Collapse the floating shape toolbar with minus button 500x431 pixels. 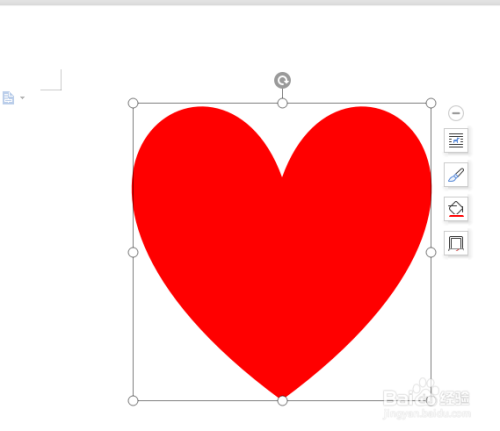[456, 113]
